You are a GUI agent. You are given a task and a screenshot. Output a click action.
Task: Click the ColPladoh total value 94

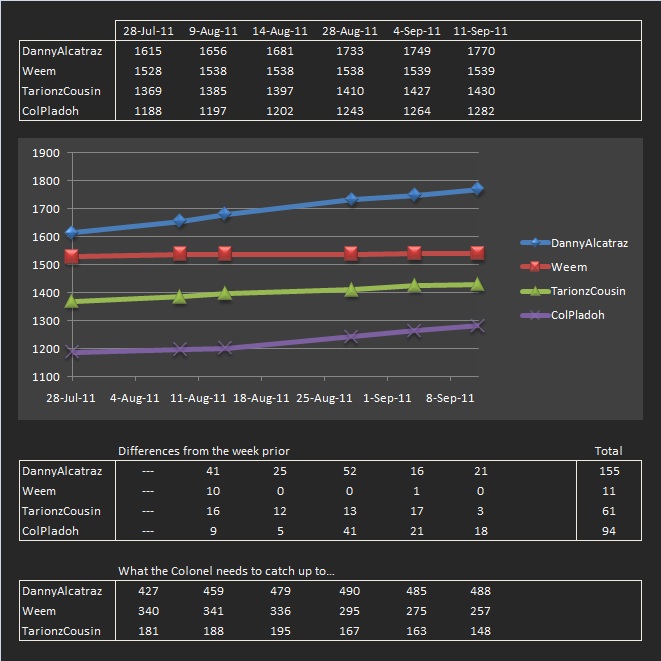[609, 531]
